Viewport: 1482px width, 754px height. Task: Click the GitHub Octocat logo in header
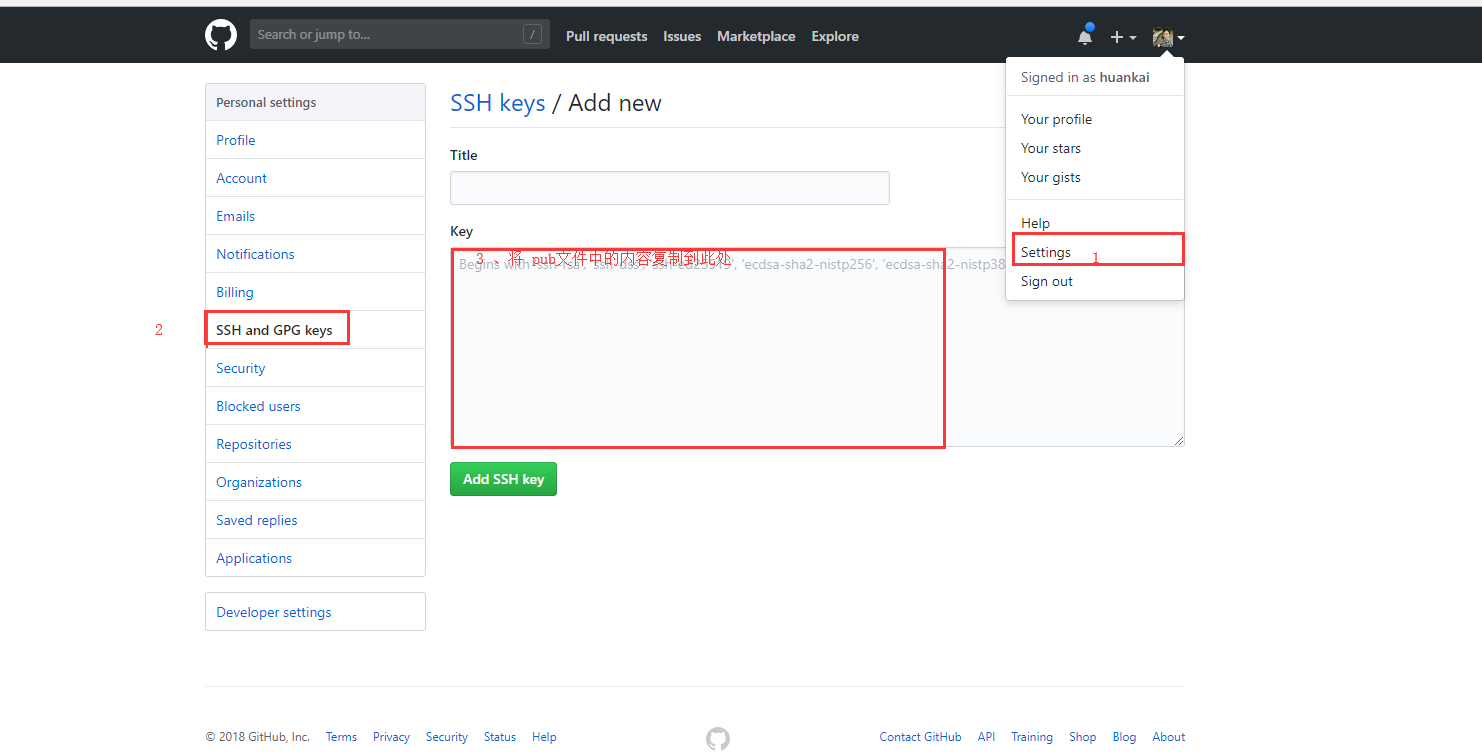tap(221, 36)
